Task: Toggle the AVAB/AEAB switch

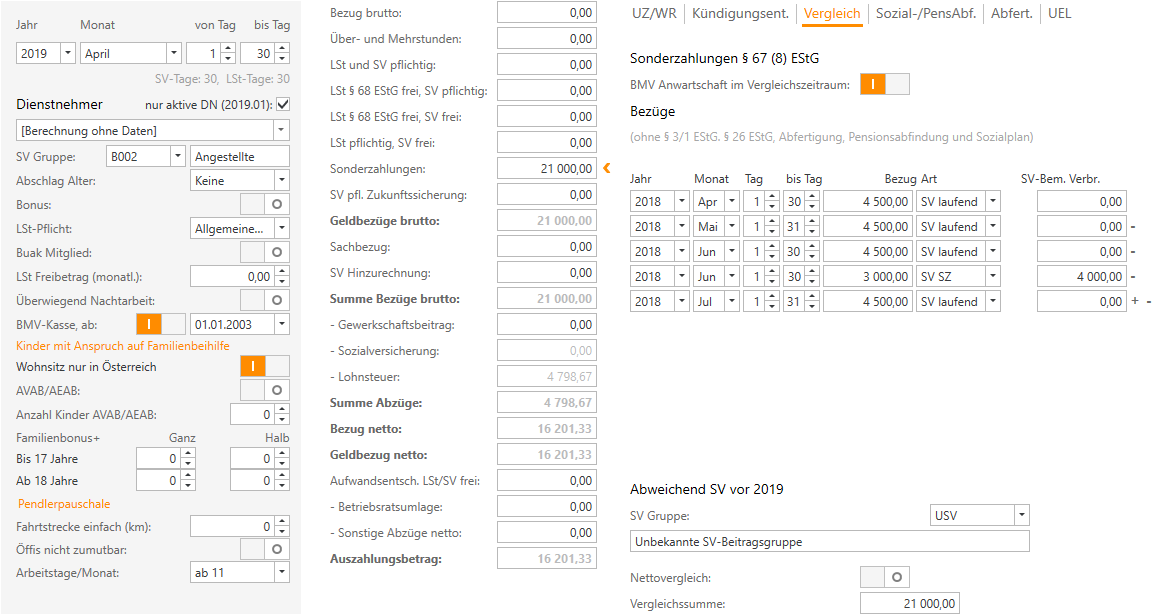Action: click(x=265, y=390)
